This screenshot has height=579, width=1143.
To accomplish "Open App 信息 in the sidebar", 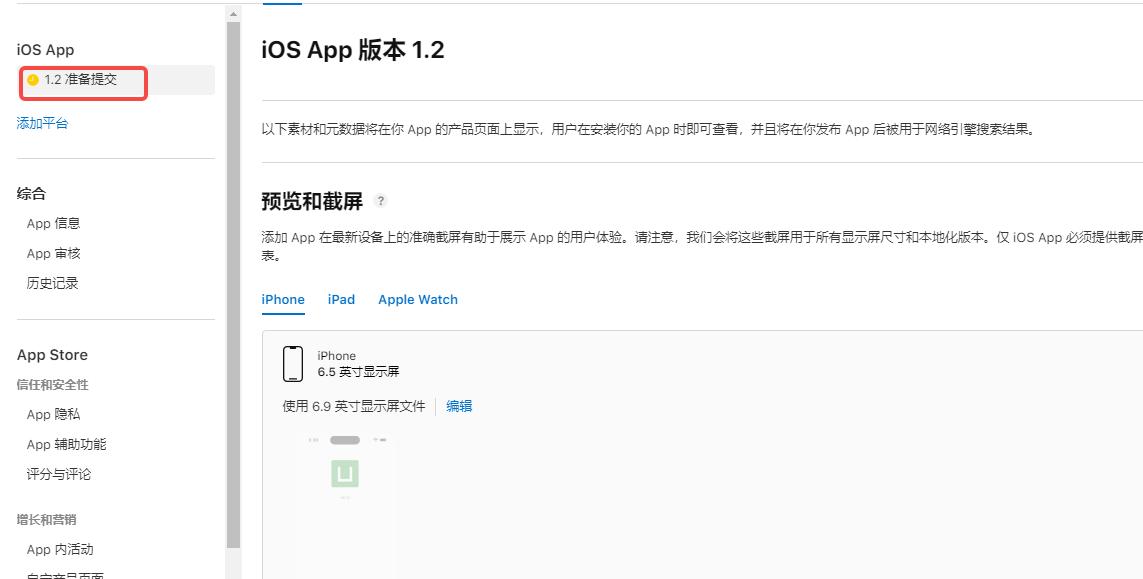I will 54,224.
